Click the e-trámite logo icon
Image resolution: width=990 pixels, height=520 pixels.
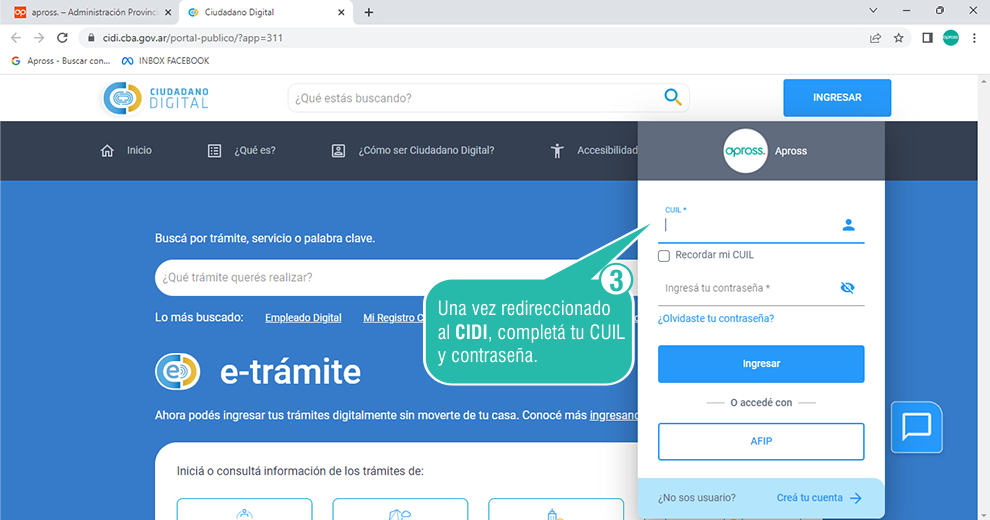coord(177,371)
